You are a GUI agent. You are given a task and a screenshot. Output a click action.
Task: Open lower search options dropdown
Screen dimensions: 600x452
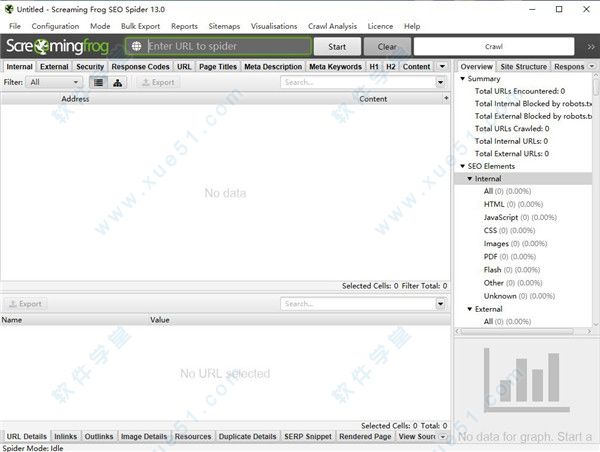[440, 304]
